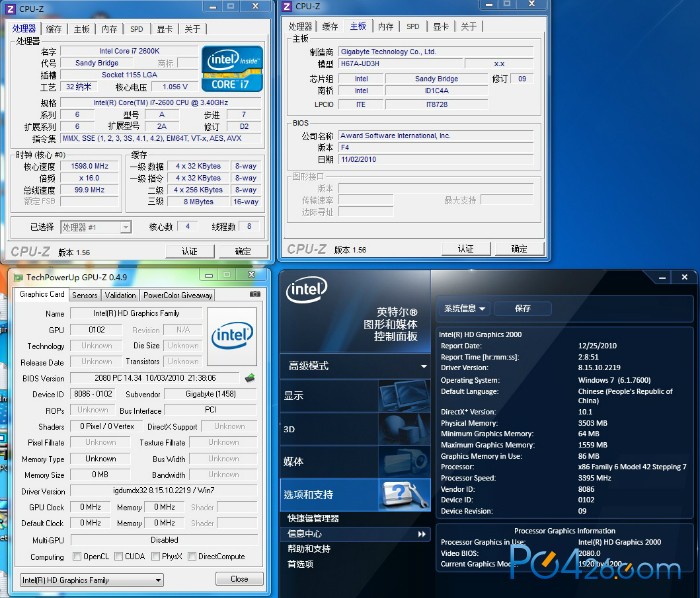Open 快捷键管理器 hotkey manager
This screenshot has width=700, height=598.
click(312, 519)
